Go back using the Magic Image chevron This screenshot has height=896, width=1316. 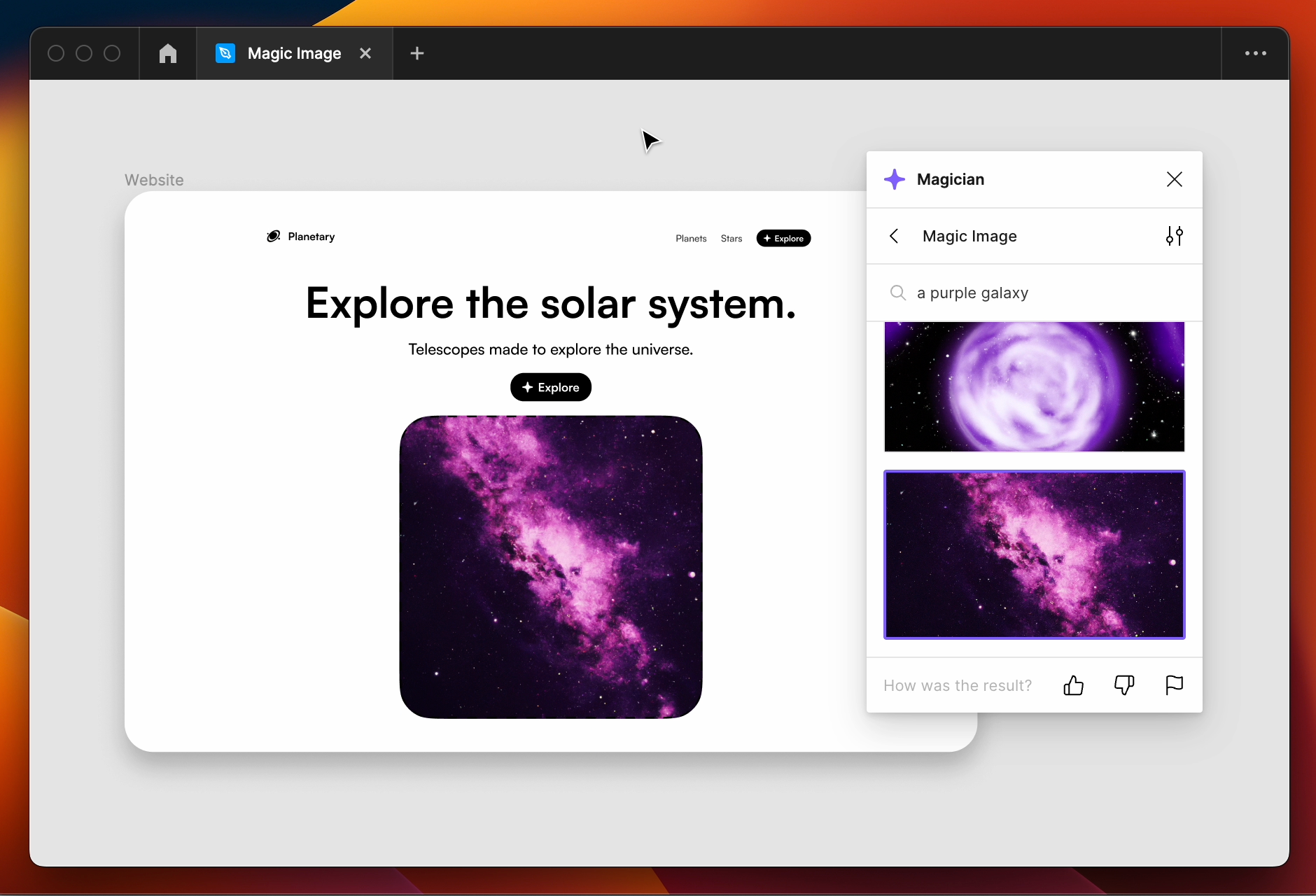(x=894, y=236)
